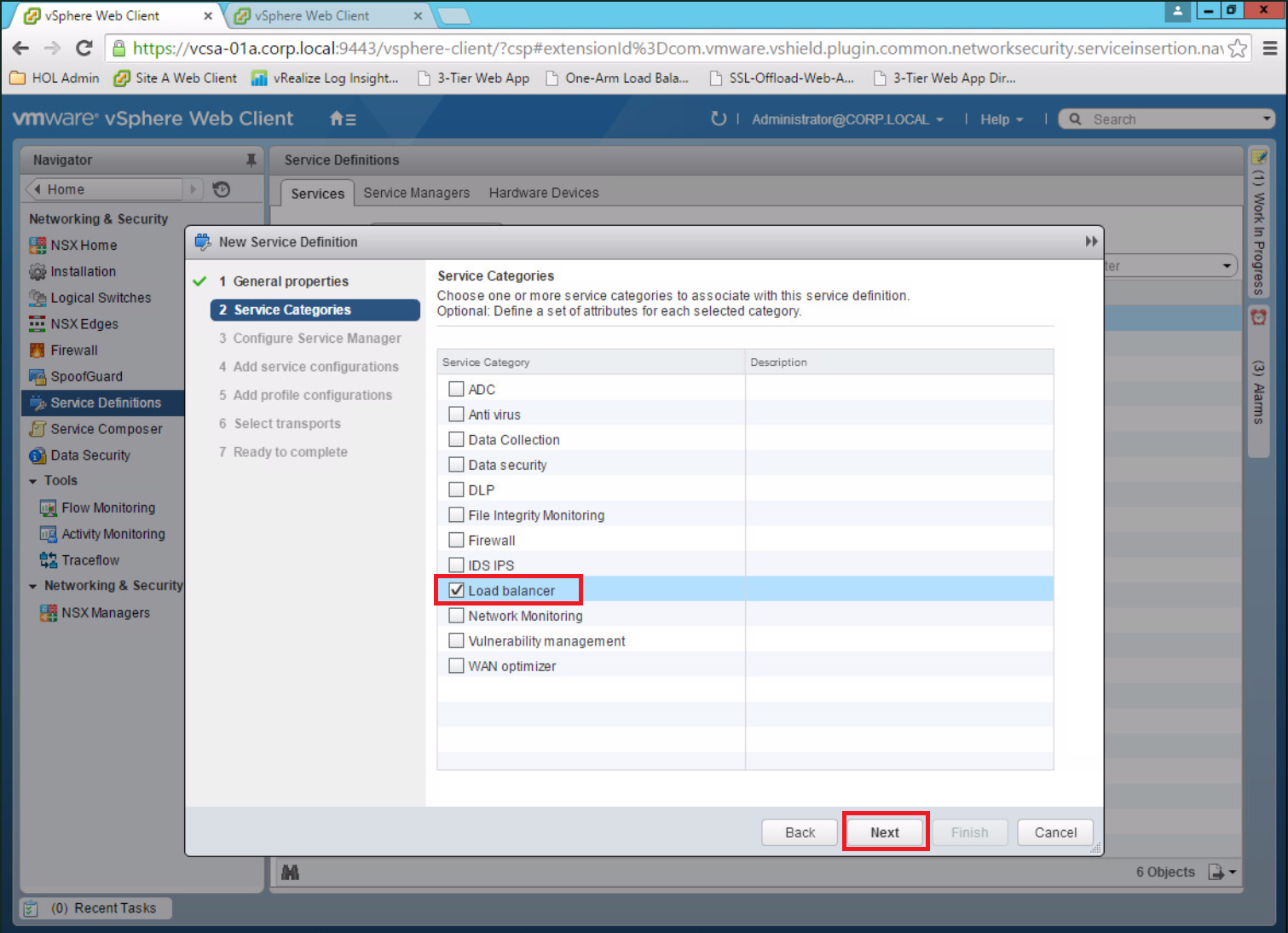This screenshot has width=1288, height=933.
Task: Check the ADC service category
Action: [x=457, y=389]
